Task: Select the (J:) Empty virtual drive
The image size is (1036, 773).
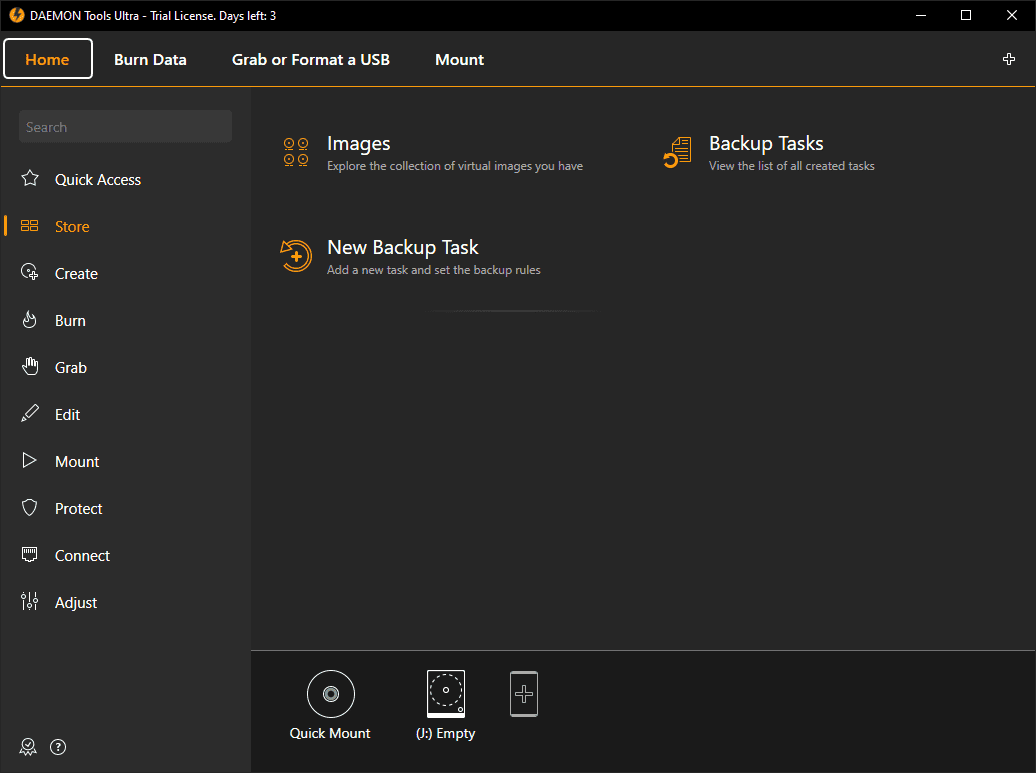Action: [x=446, y=694]
